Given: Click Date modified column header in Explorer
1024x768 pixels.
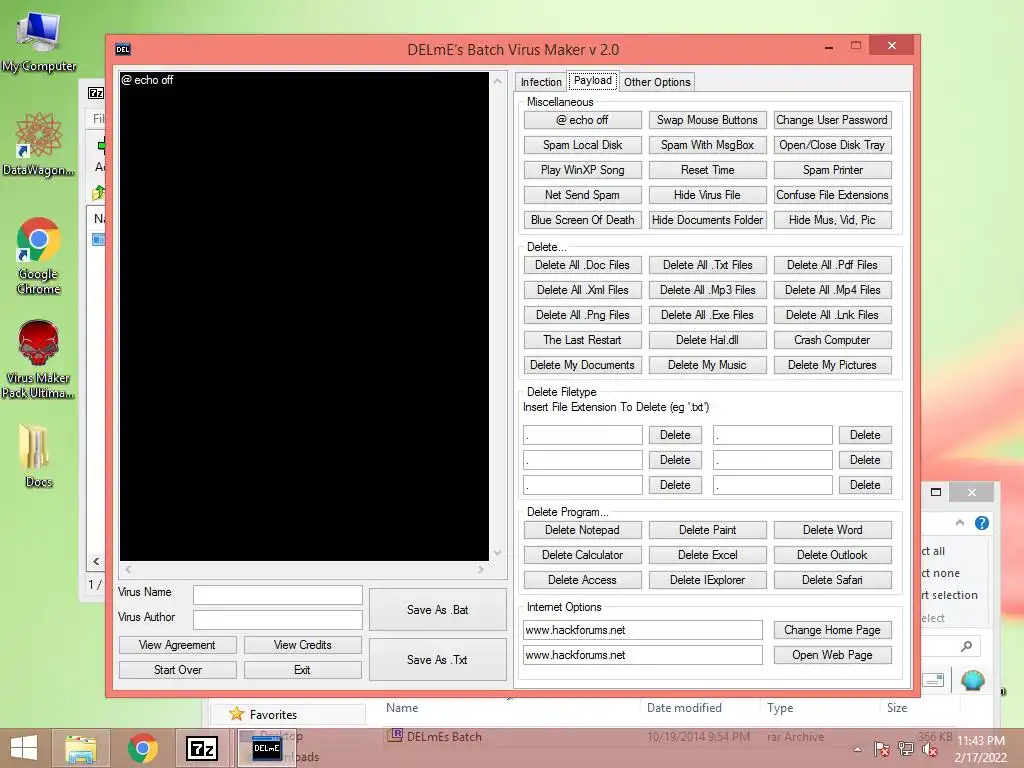Looking at the screenshot, I should point(684,707).
